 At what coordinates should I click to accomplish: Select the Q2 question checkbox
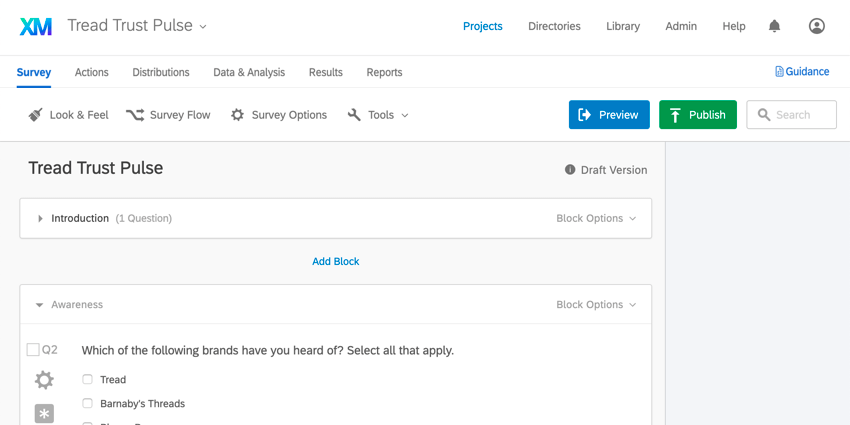click(x=33, y=350)
